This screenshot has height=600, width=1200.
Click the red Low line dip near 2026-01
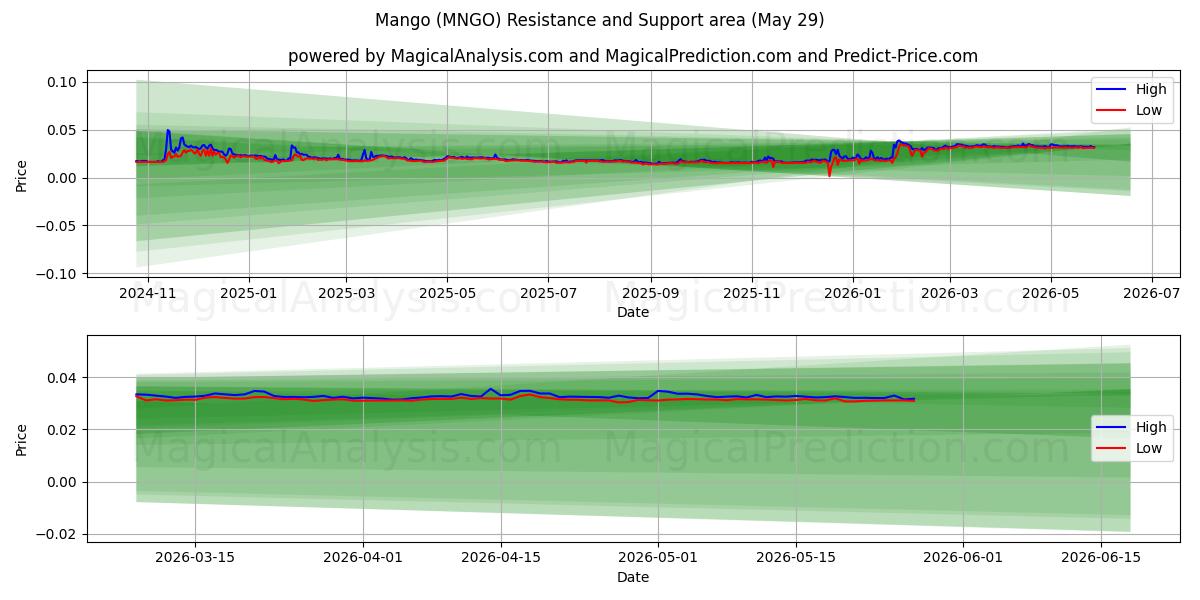[829, 175]
